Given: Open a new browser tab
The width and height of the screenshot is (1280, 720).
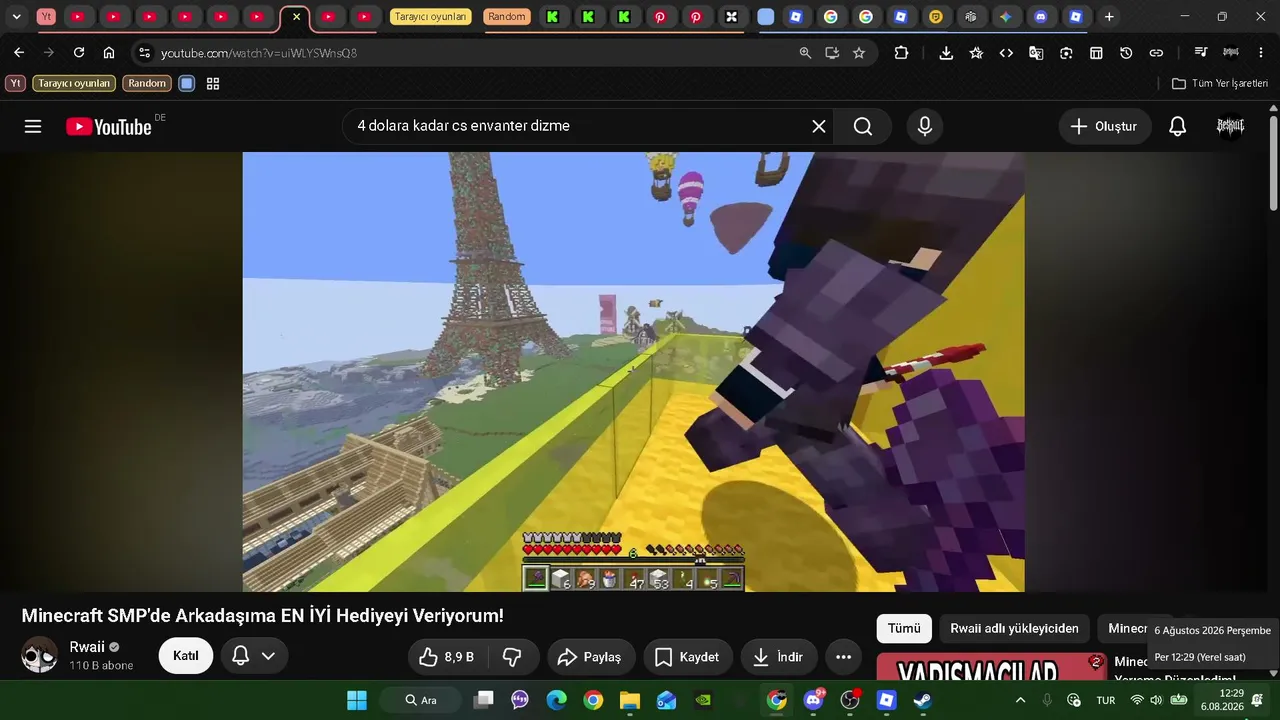Looking at the screenshot, I should click(x=1109, y=17).
